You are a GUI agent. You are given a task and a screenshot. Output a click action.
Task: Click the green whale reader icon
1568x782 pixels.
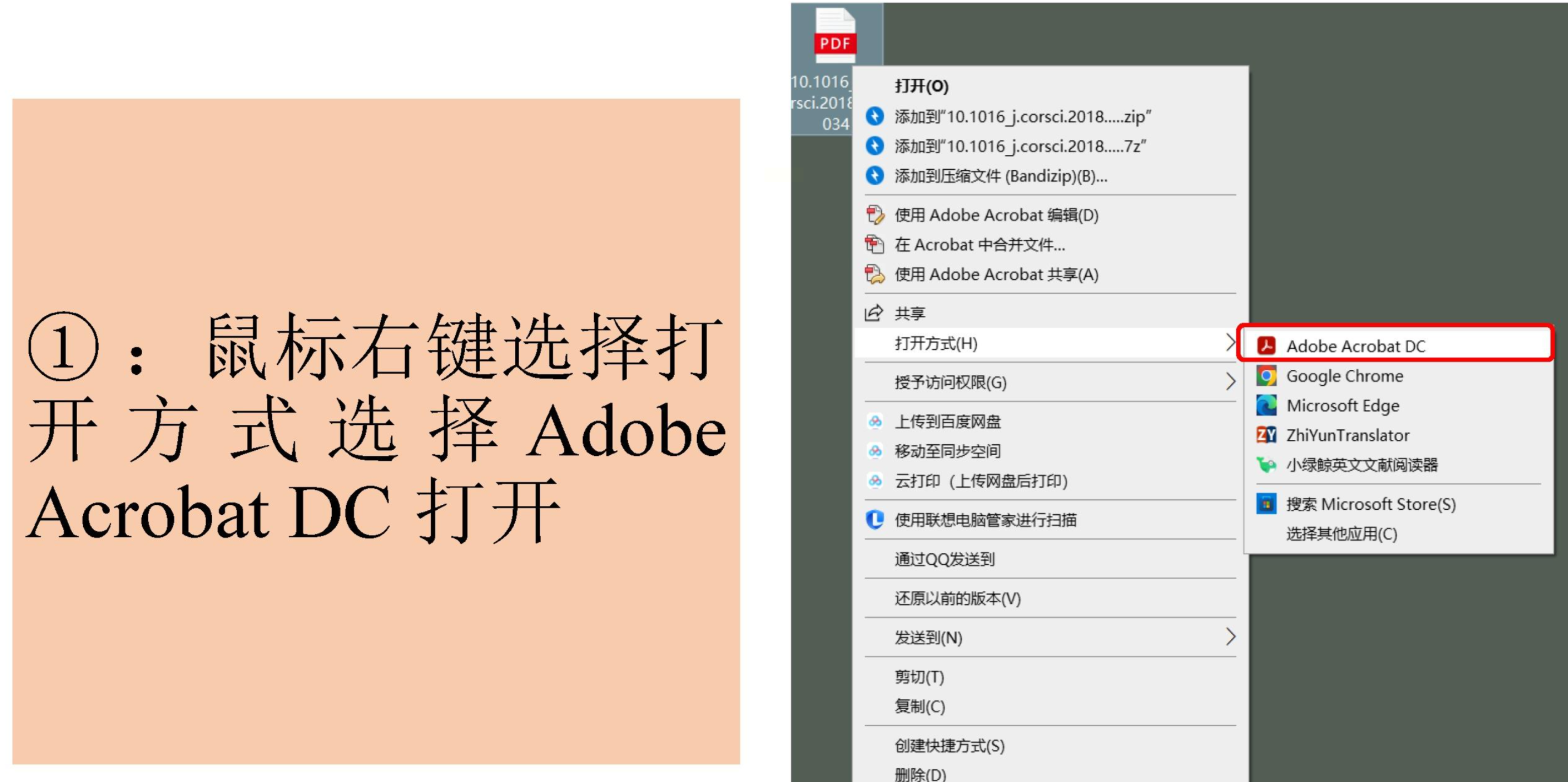click(1267, 465)
